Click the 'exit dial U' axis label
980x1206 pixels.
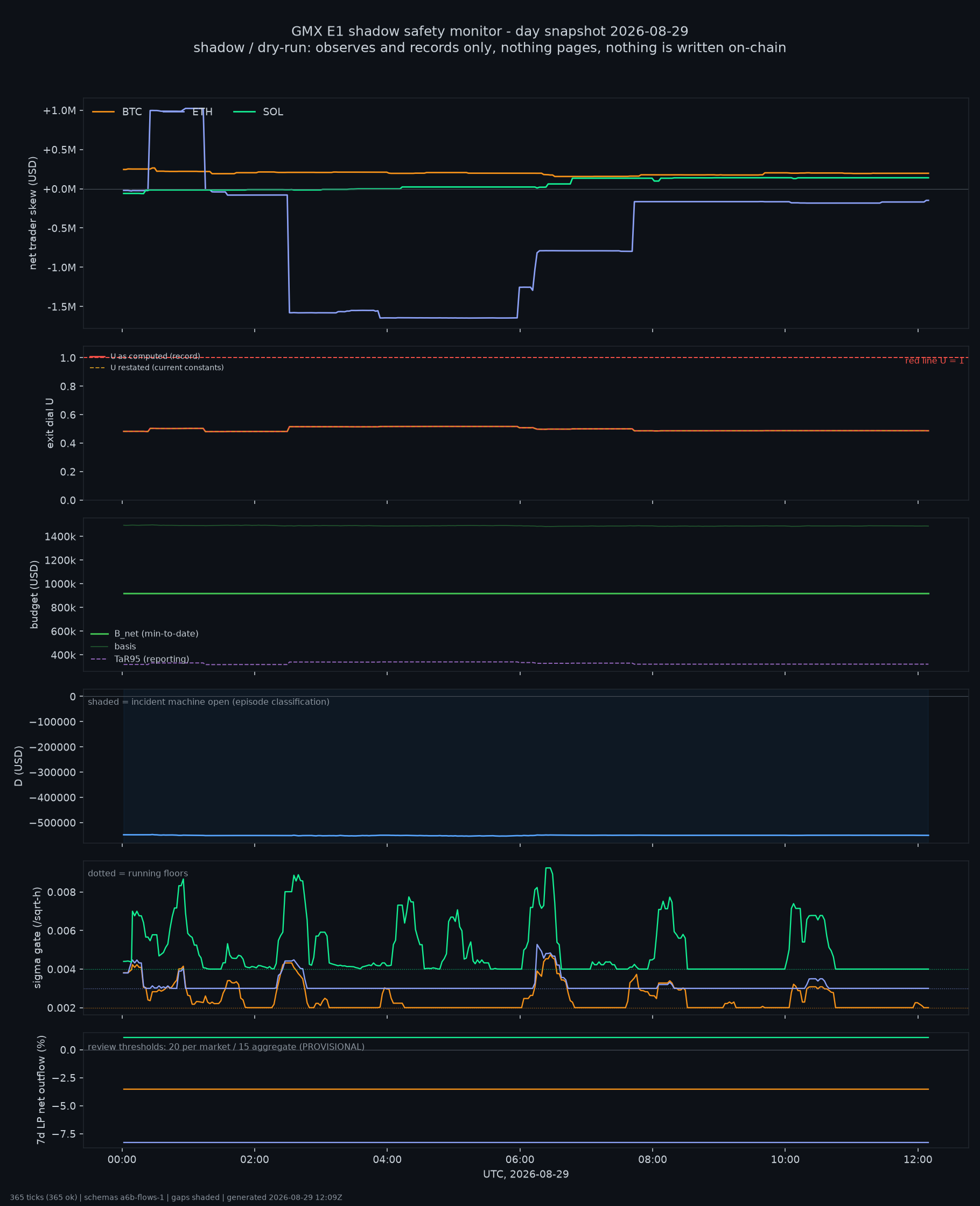pyautogui.click(x=50, y=423)
